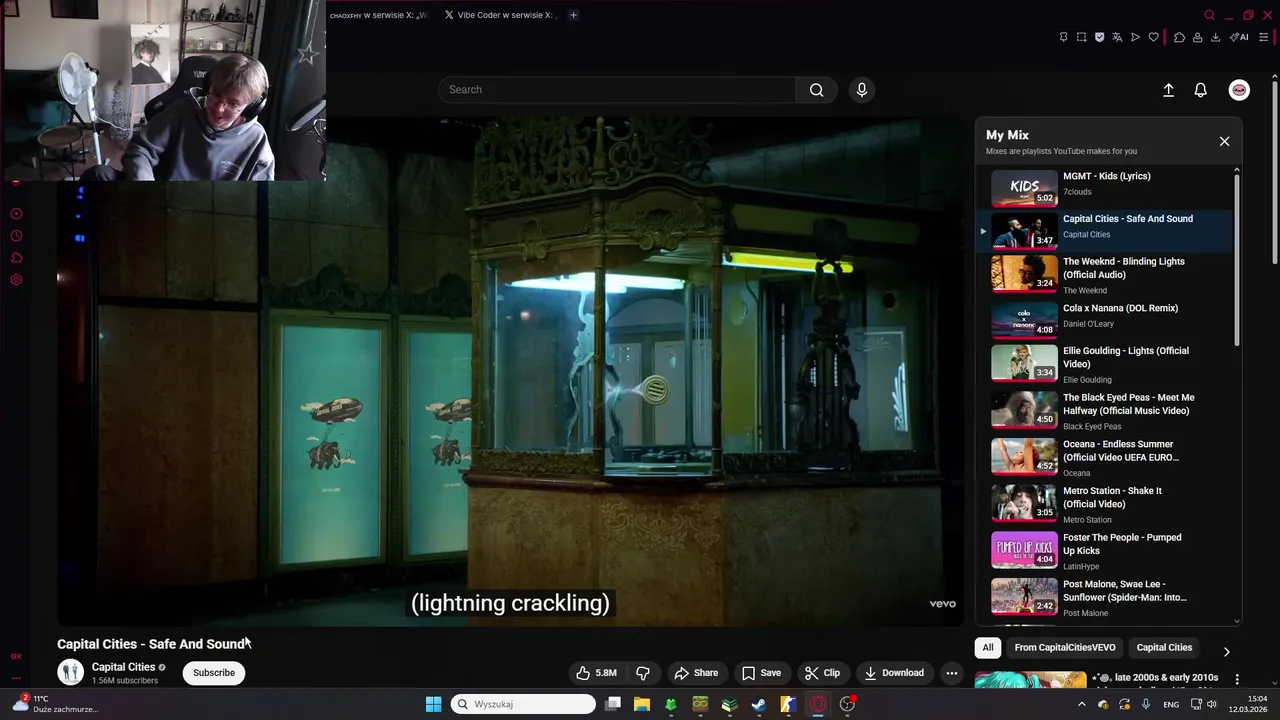Play Black Eyed Peas - Meet Me Halfway

(x=1105, y=411)
